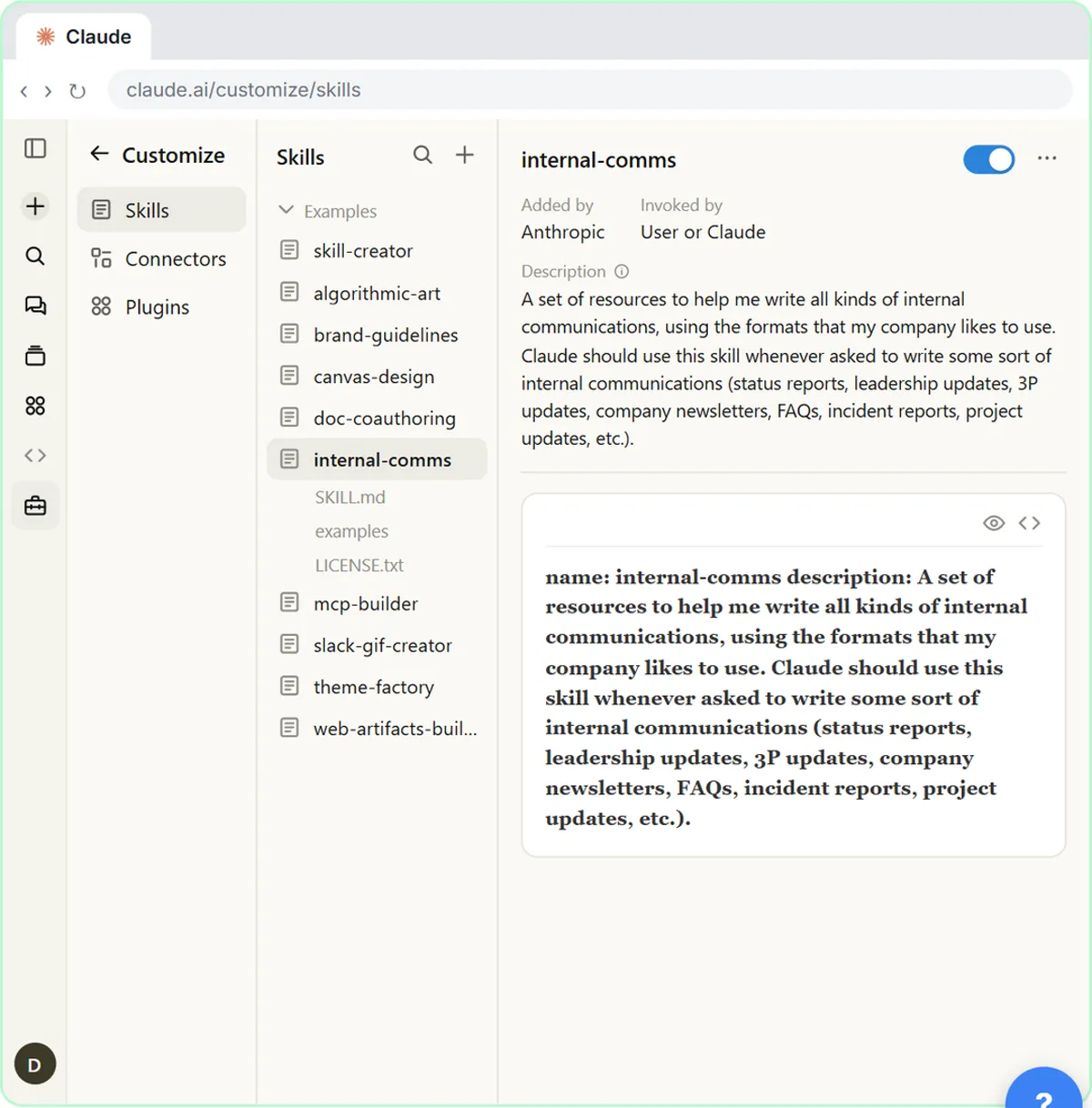The height and width of the screenshot is (1108, 1092).
Task: Open search from the left rail magnifier
Action: click(35, 256)
